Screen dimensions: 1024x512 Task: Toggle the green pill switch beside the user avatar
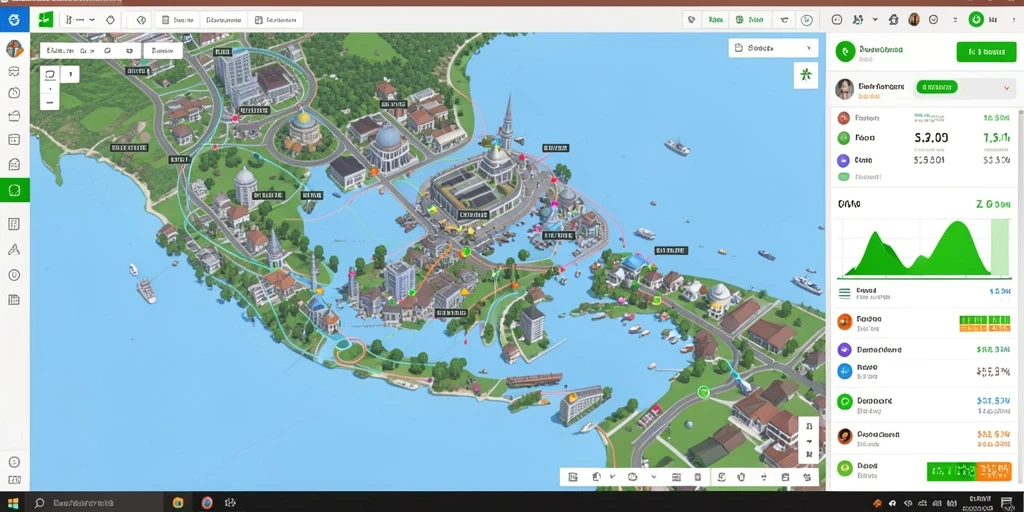point(937,87)
